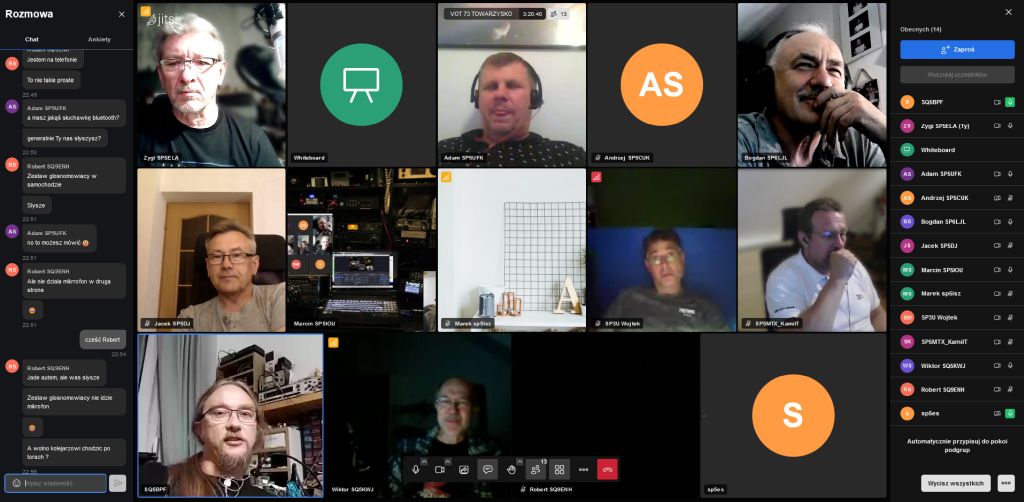The image size is (1024, 502).
Task: Start screen sharing from the toolbar
Action: (x=464, y=469)
